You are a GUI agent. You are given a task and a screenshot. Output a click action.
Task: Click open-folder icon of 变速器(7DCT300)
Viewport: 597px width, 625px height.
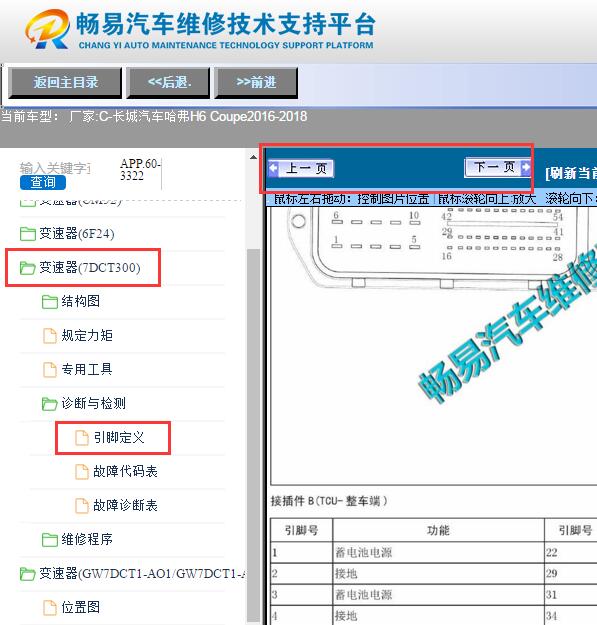point(27,268)
